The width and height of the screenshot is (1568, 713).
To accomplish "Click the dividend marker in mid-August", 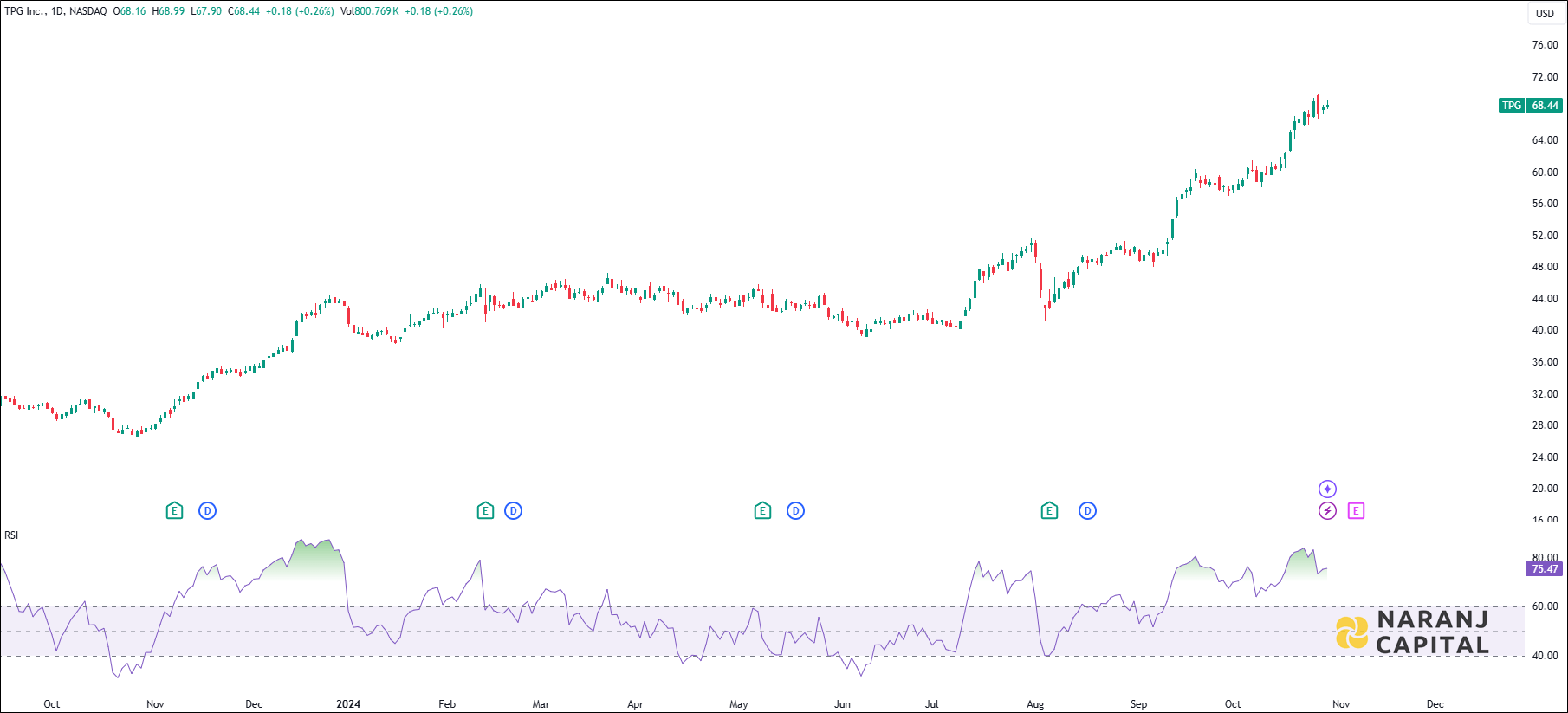I will [1087, 511].
